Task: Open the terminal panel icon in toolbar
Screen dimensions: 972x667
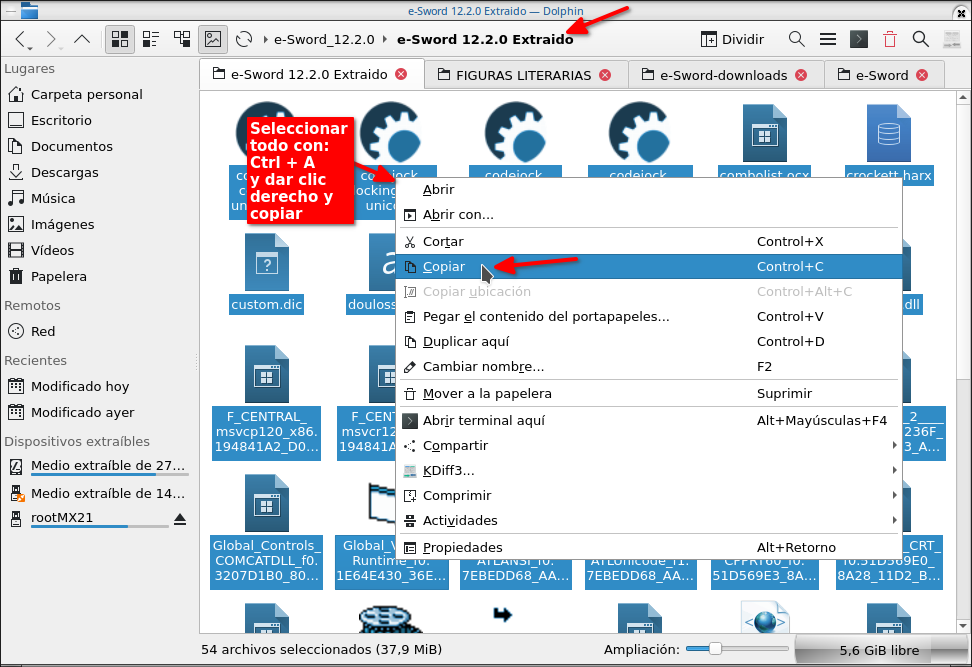Action: pyautogui.click(x=859, y=40)
